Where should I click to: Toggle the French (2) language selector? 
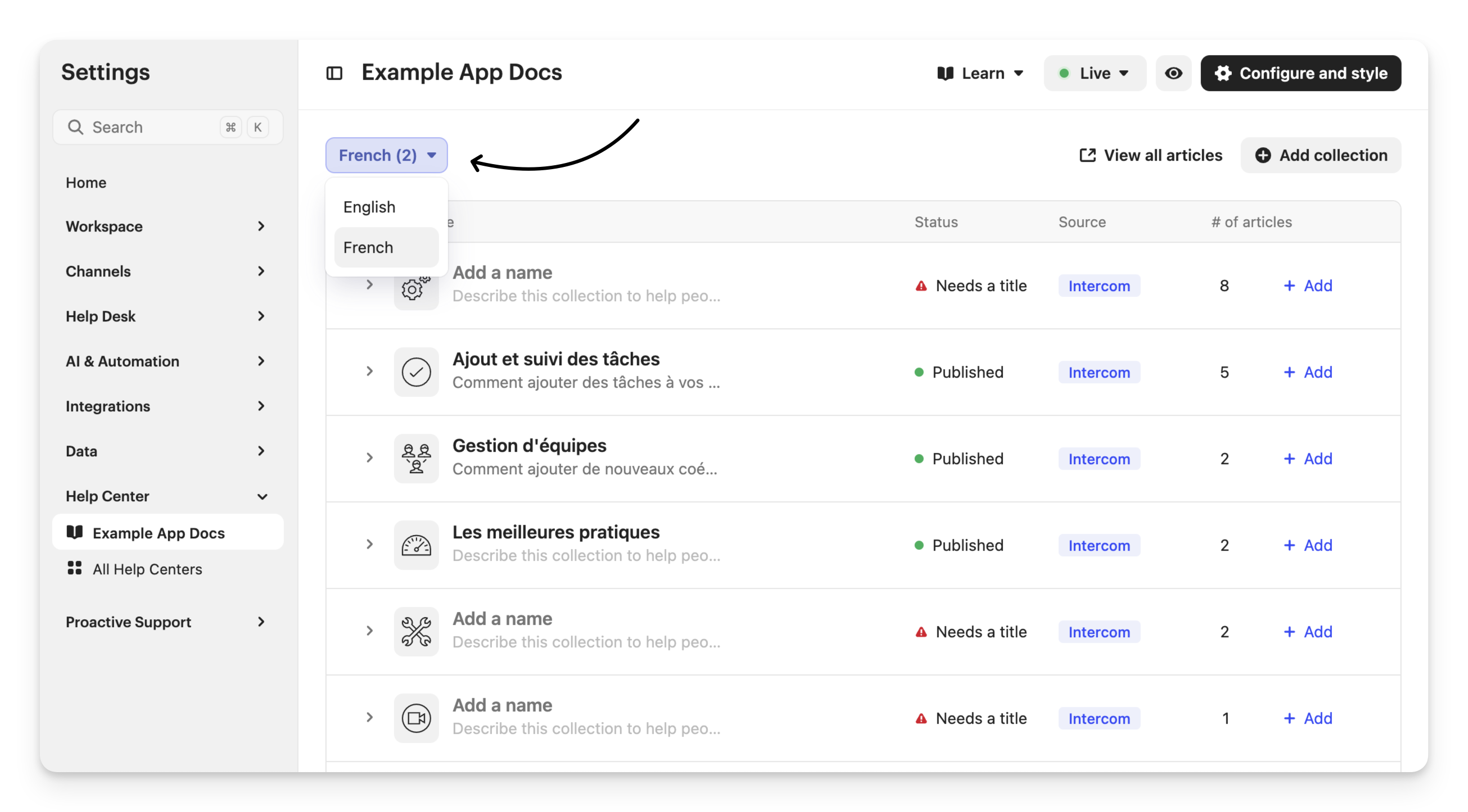386,155
